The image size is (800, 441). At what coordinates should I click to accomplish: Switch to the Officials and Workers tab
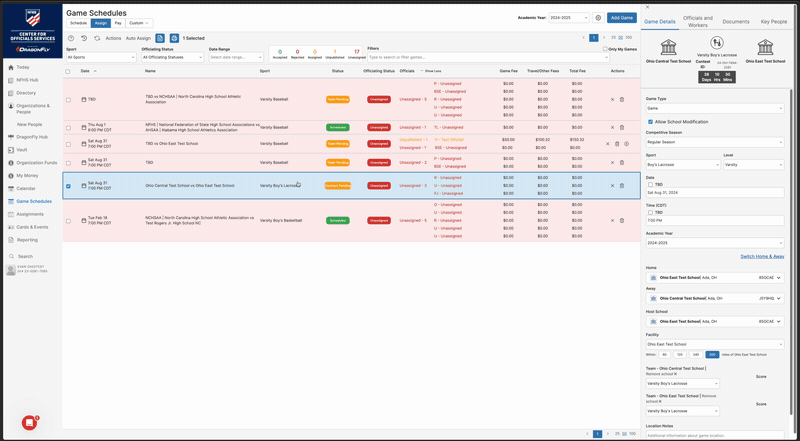[697, 20]
